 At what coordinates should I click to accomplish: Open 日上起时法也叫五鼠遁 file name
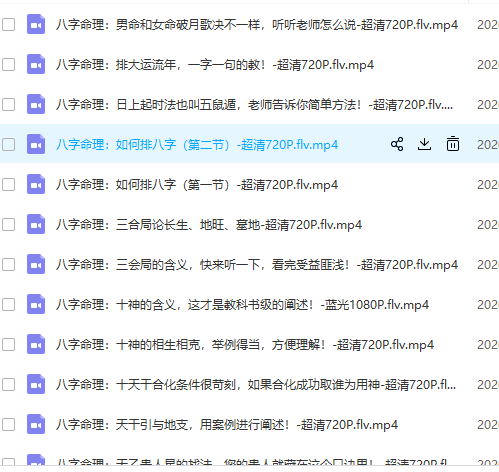255,105
